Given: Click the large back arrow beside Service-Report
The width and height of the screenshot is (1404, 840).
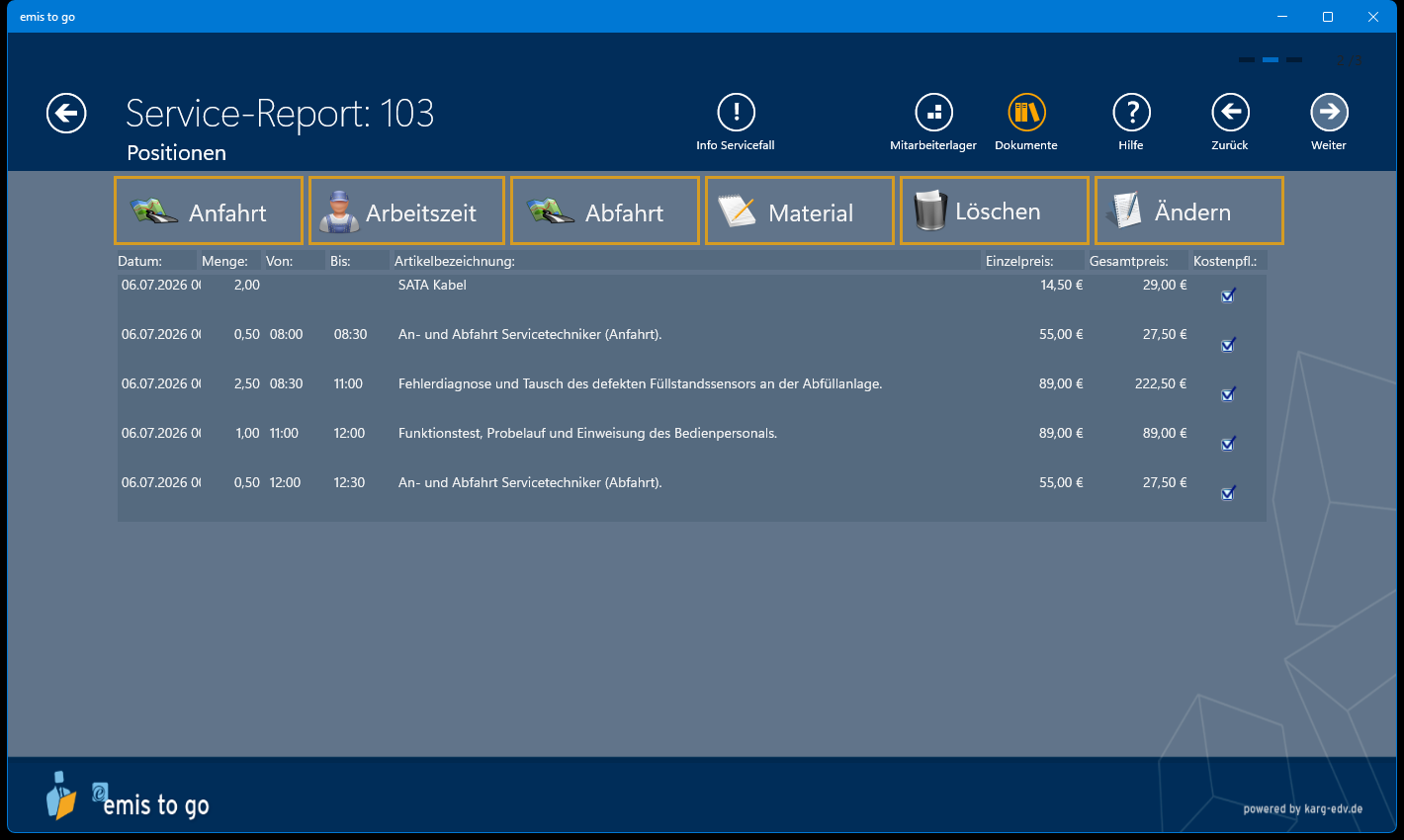Looking at the screenshot, I should [x=66, y=114].
